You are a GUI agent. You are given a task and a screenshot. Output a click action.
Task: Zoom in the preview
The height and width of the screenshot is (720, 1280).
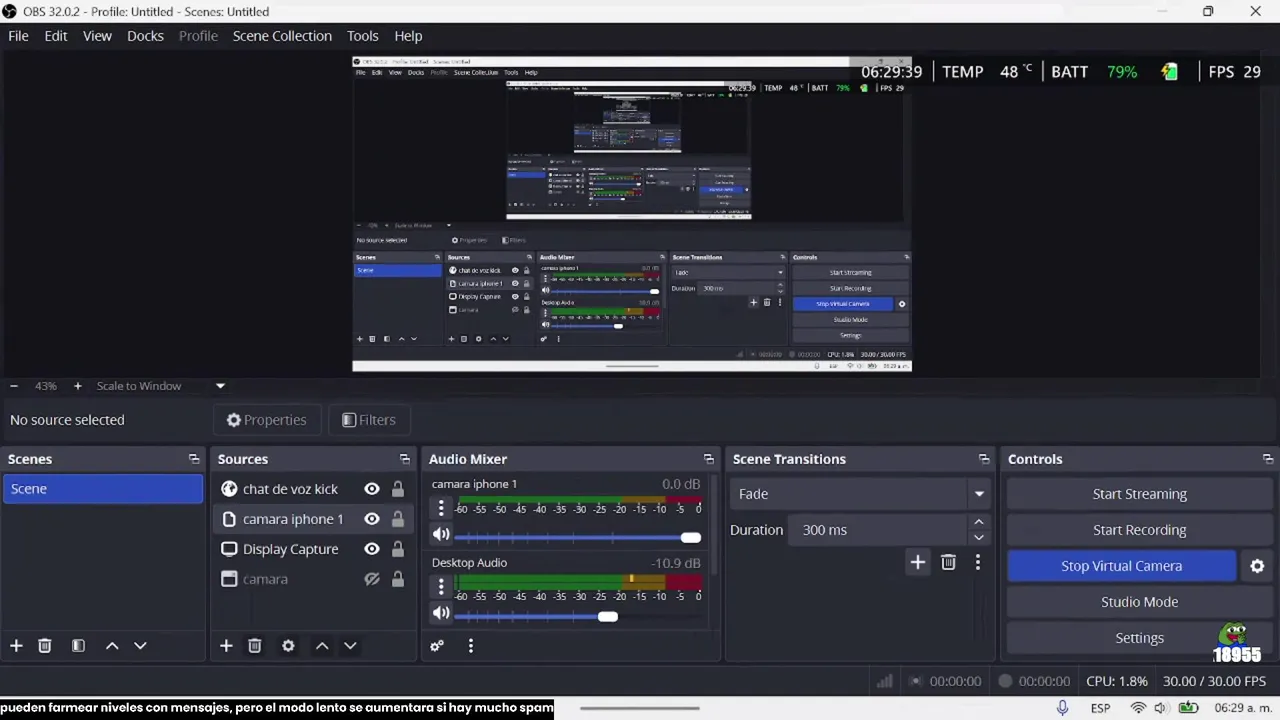tap(77, 386)
